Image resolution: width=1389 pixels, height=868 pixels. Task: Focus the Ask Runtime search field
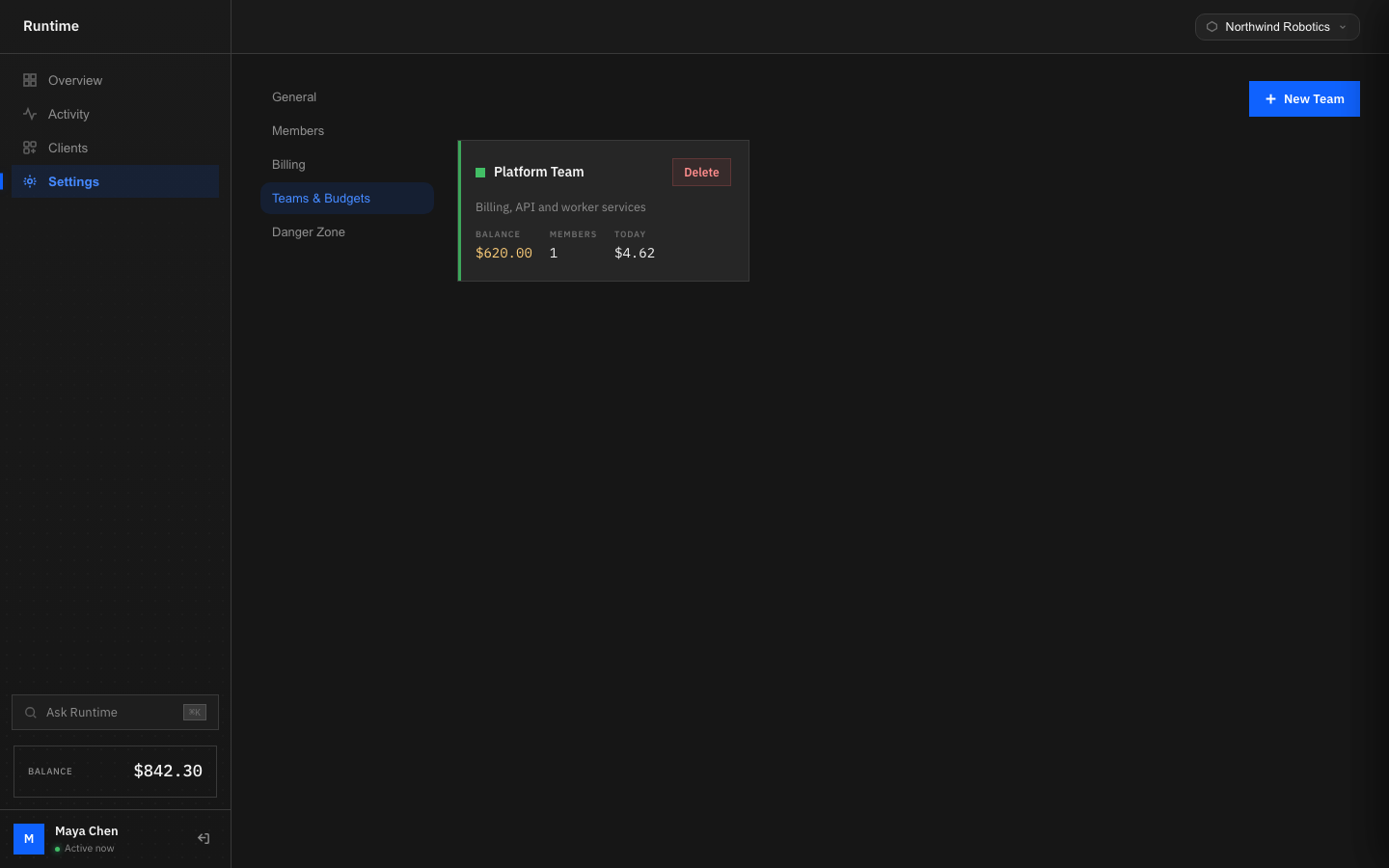tap(115, 713)
